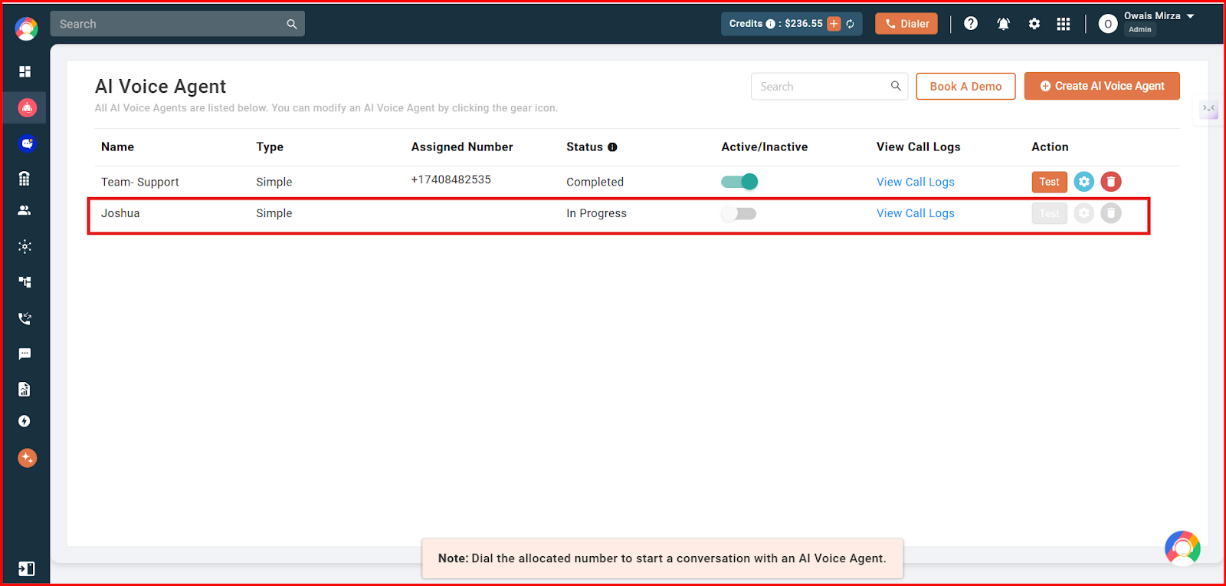This screenshot has height=586, width=1226.
Task: Click the Joshua name cell
Action: 120,213
